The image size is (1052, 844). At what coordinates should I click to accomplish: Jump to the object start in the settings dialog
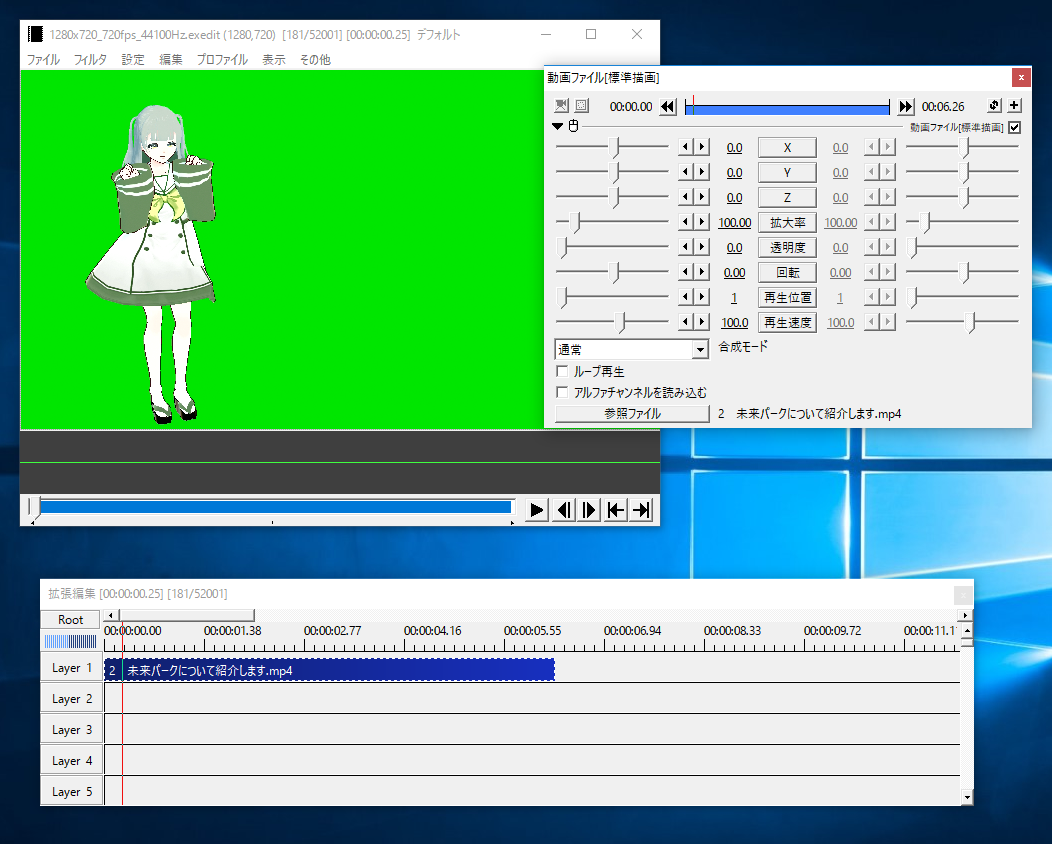(x=668, y=107)
